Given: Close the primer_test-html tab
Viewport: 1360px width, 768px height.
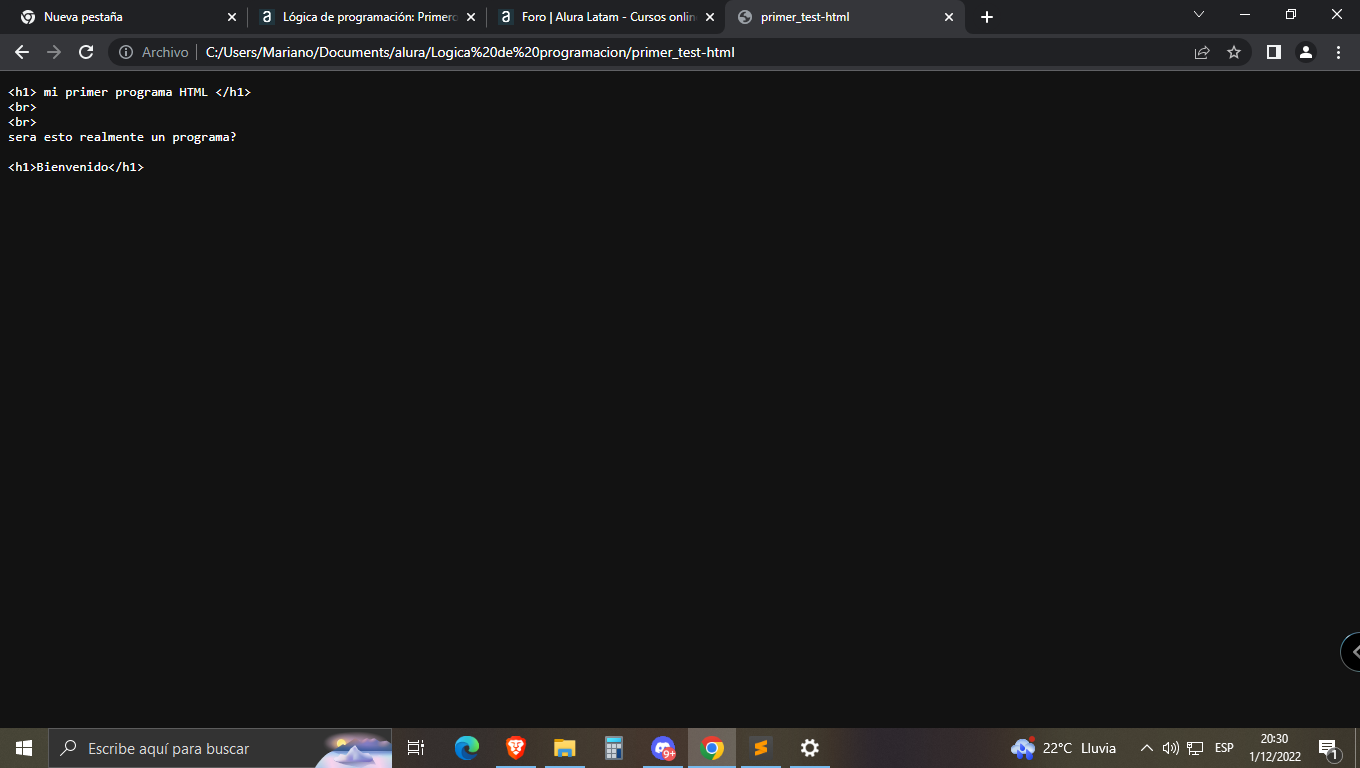Looking at the screenshot, I should tap(949, 17).
